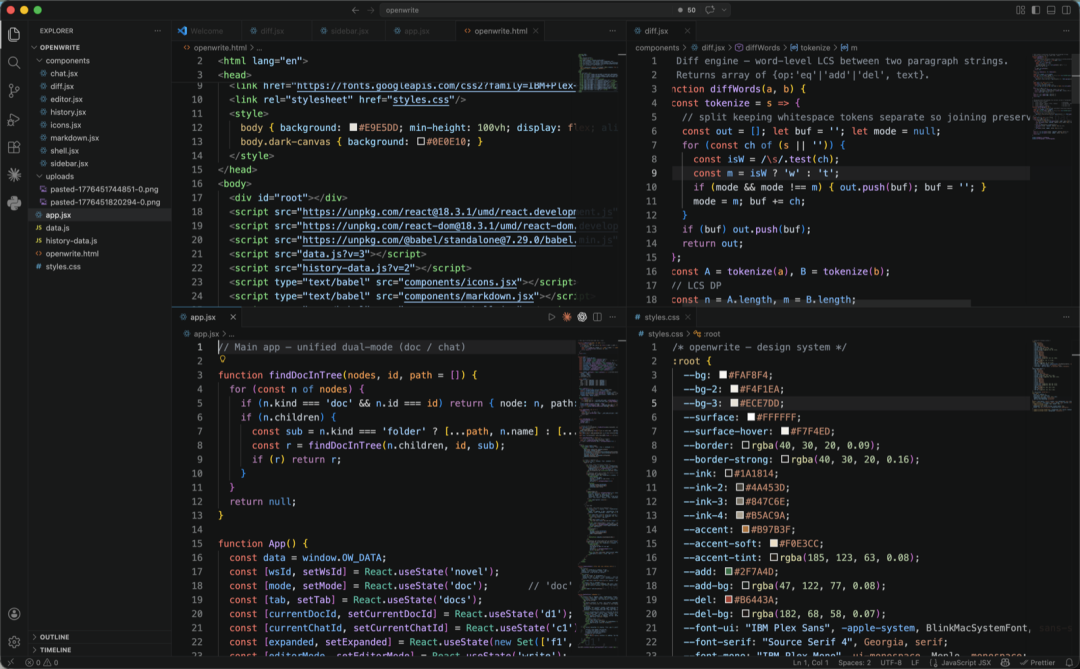This screenshot has width=1080, height=669.
Task: Click the --accent color swatch #B97B3F
Action: coord(745,529)
